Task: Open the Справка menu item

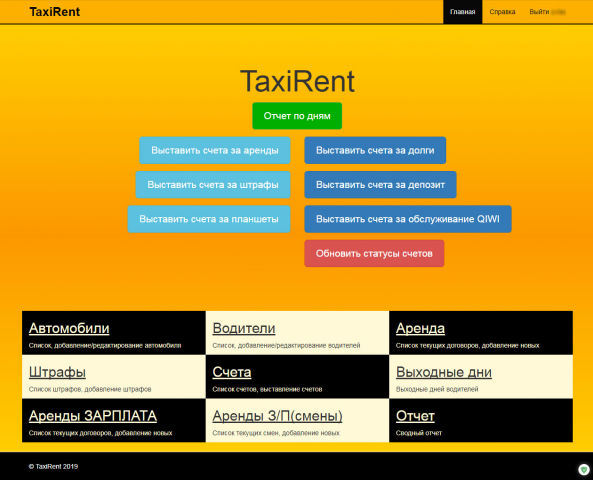Action: (x=502, y=12)
